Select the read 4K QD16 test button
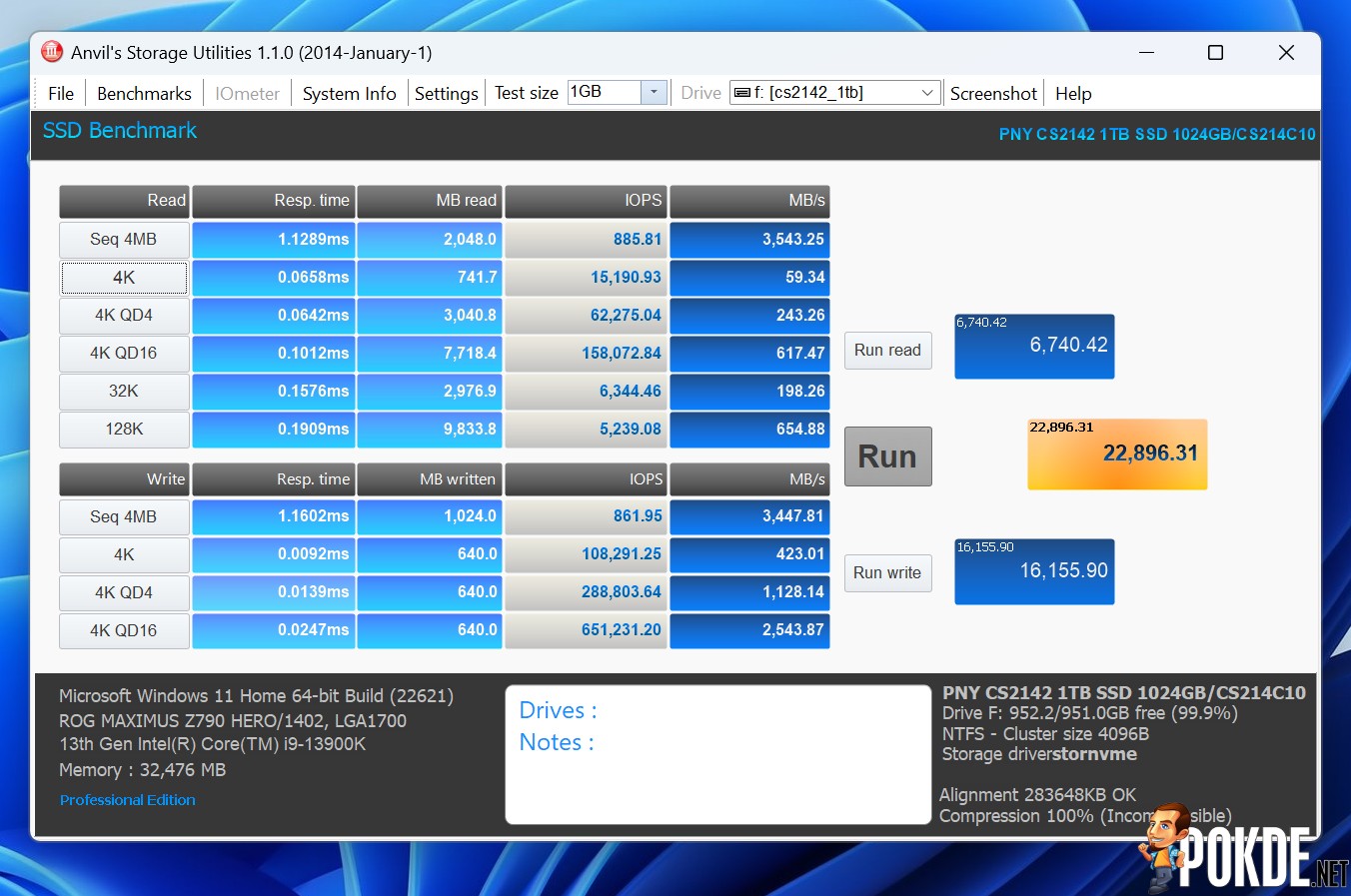 [124, 354]
